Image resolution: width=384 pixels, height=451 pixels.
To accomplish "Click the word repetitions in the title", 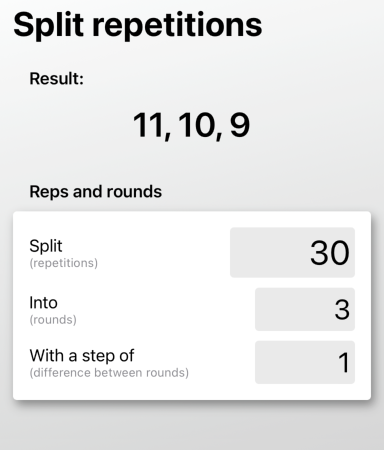I will tap(177, 25).
